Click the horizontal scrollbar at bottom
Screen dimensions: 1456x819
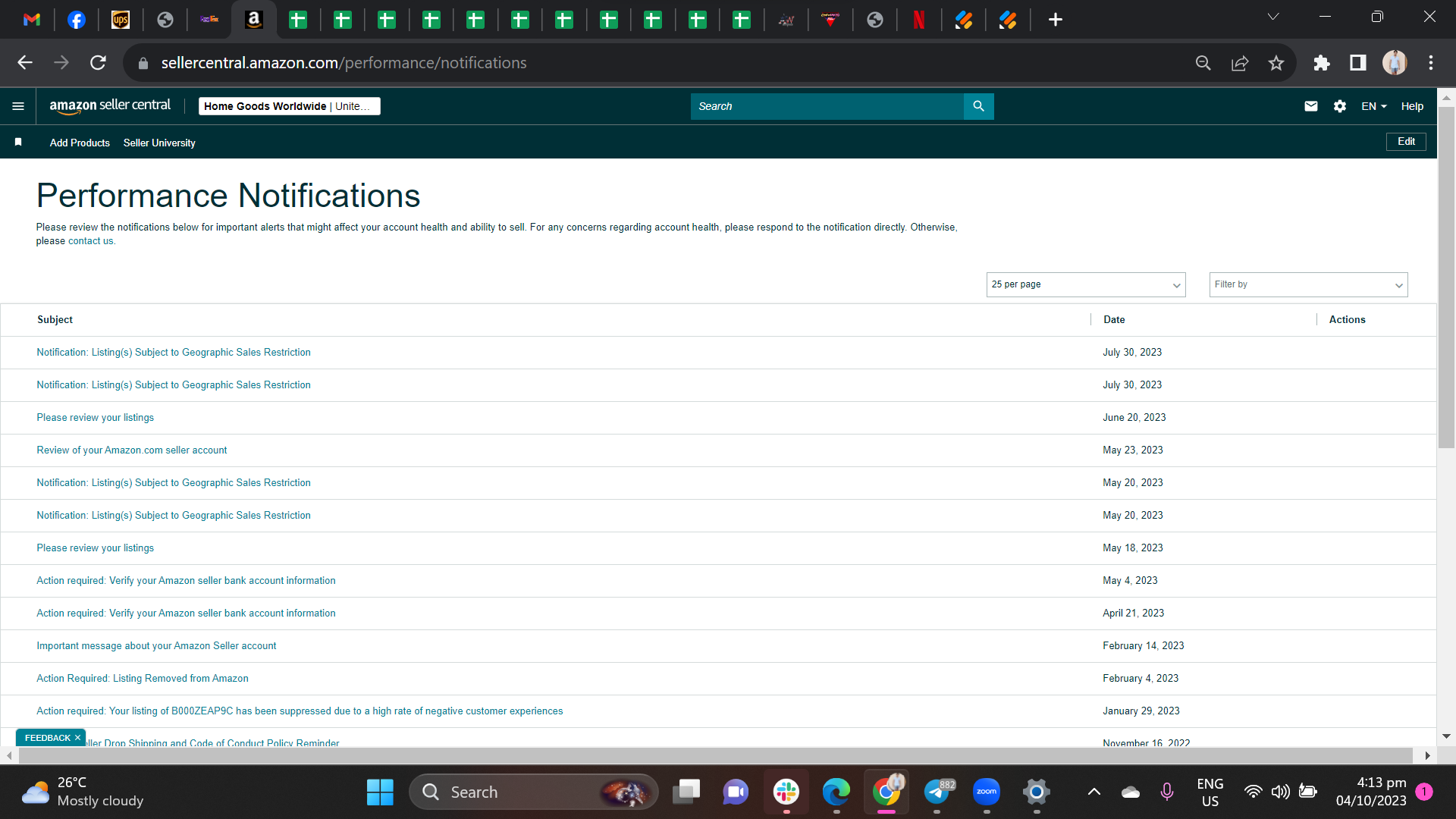(x=715, y=755)
